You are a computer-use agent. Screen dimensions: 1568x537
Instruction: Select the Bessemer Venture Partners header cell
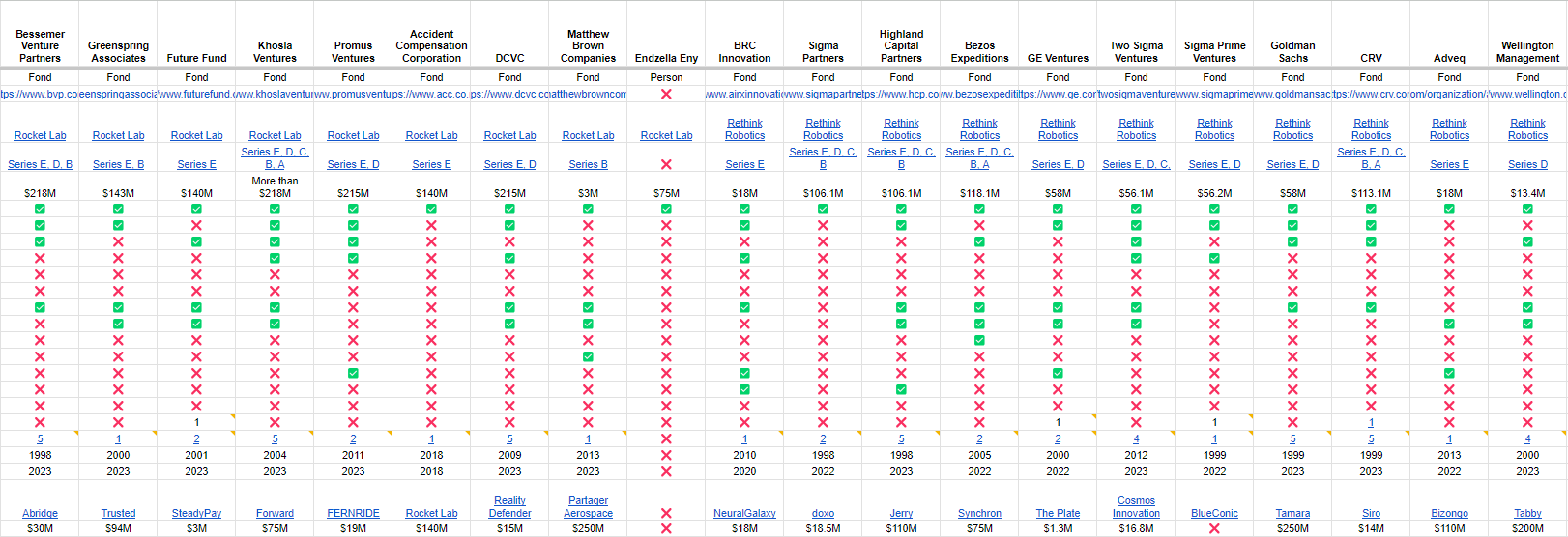pyautogui.click(x=40, y=45)
